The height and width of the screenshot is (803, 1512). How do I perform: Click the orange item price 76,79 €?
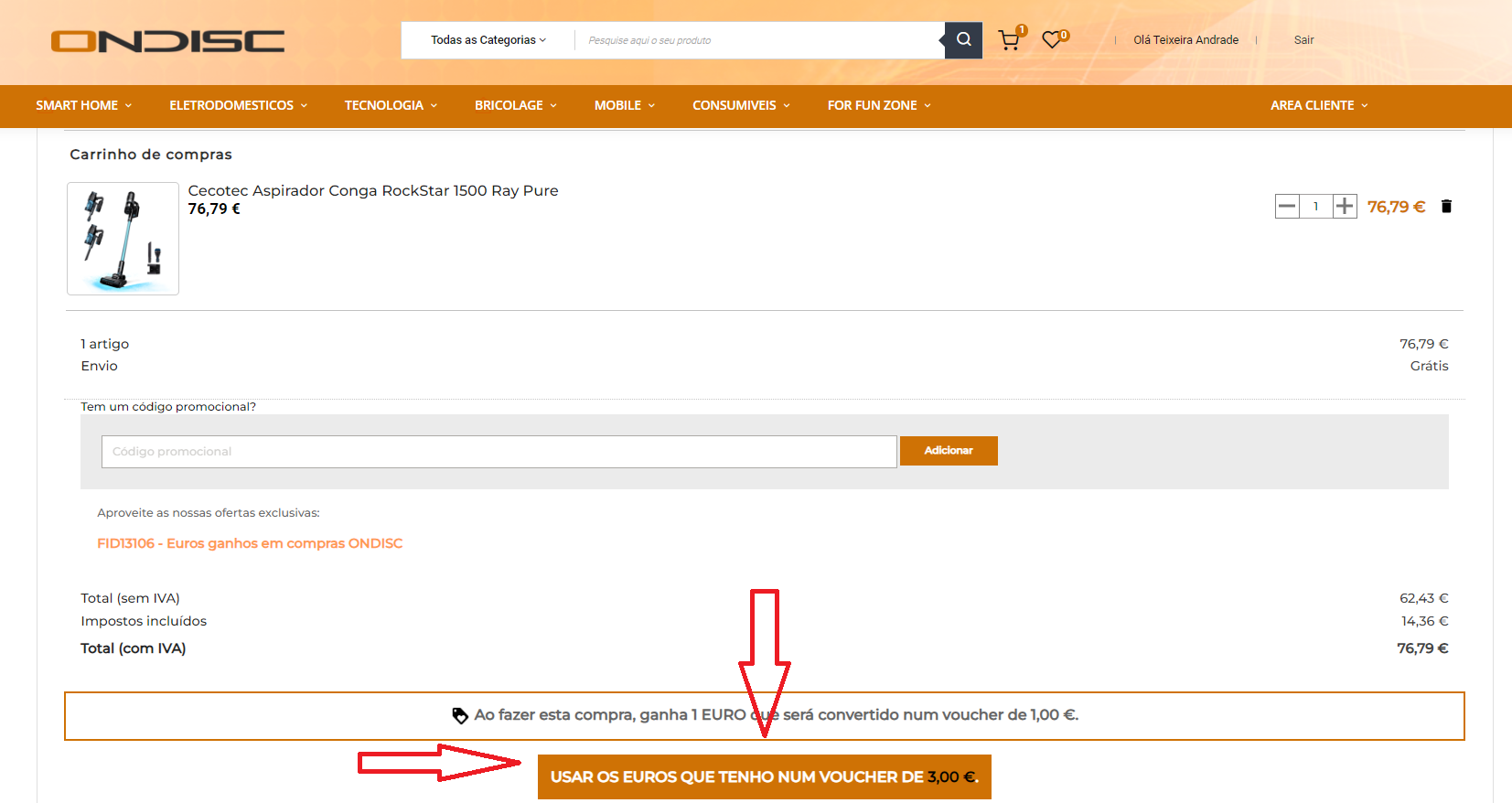point(1396,207)
